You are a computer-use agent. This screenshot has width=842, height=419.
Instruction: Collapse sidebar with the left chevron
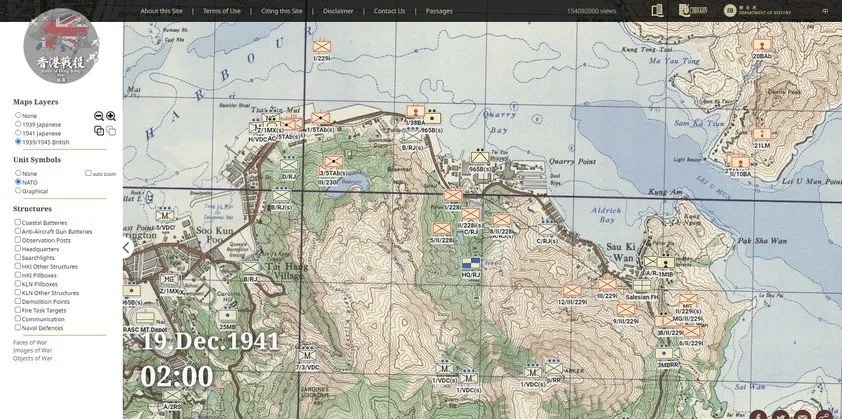[x=127, y=248]
